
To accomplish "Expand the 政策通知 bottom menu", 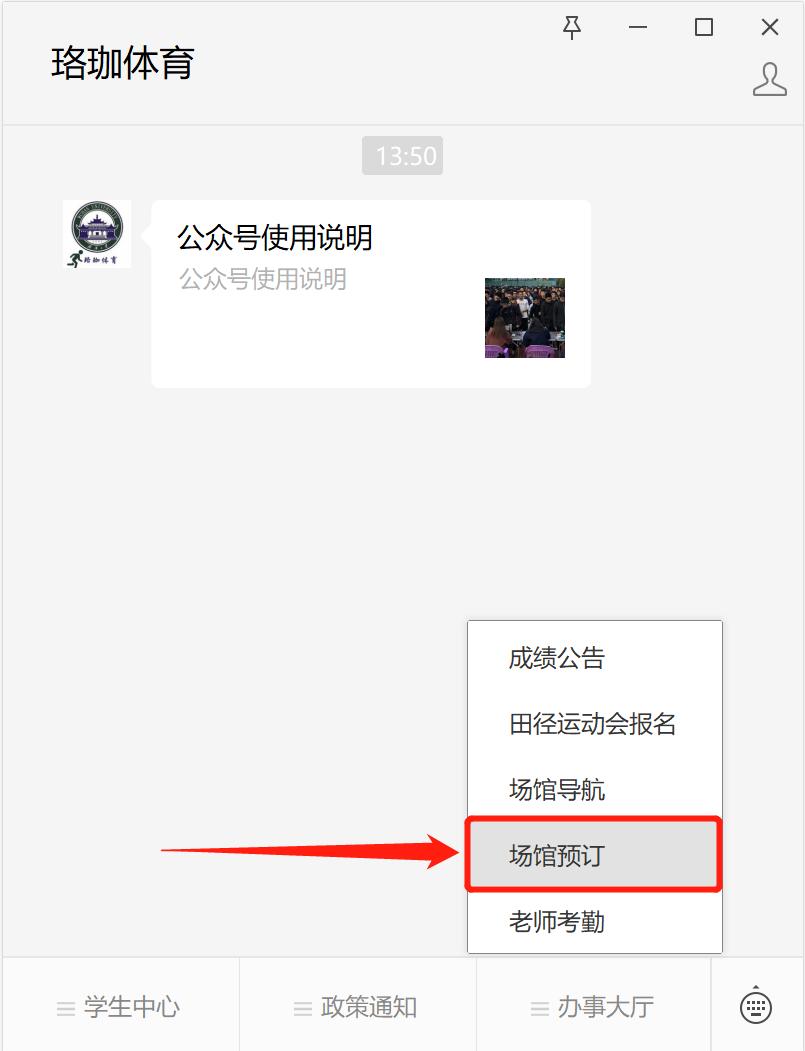I will tap(358, 1005).
